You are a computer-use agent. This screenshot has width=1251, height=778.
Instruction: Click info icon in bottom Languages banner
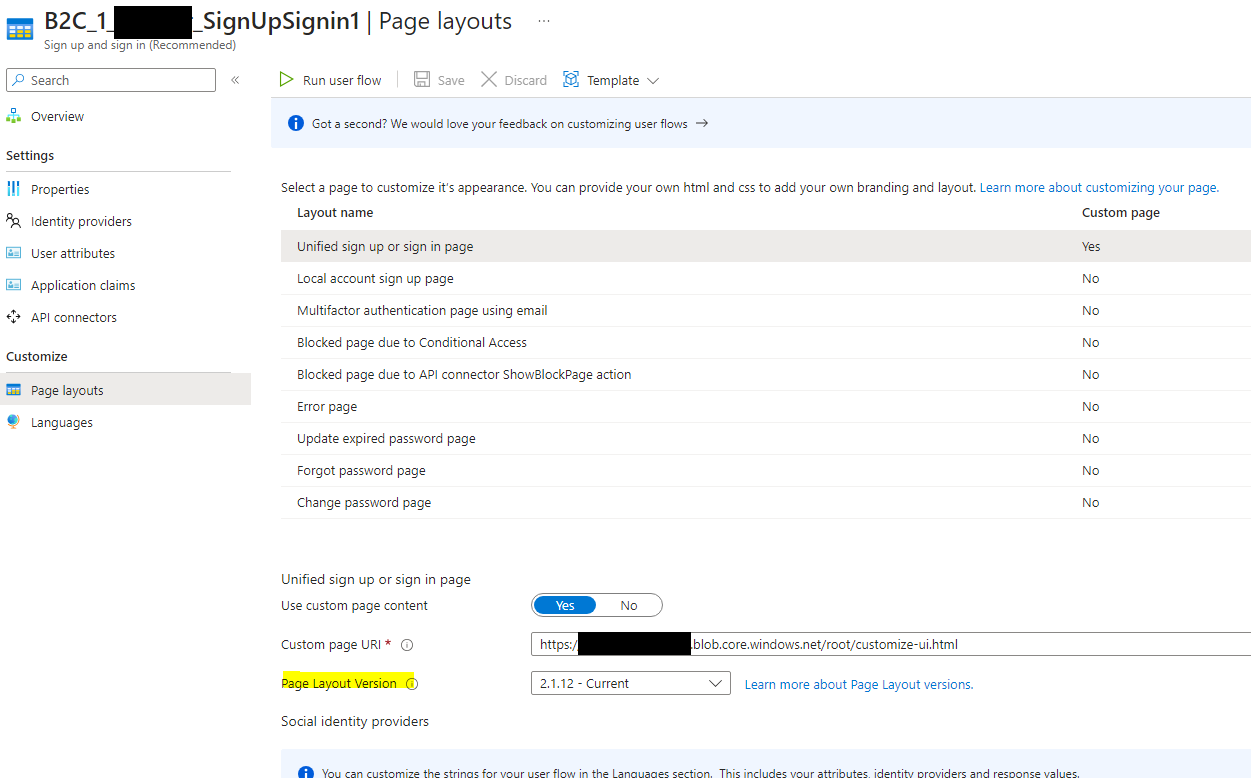tap(306, 773)
